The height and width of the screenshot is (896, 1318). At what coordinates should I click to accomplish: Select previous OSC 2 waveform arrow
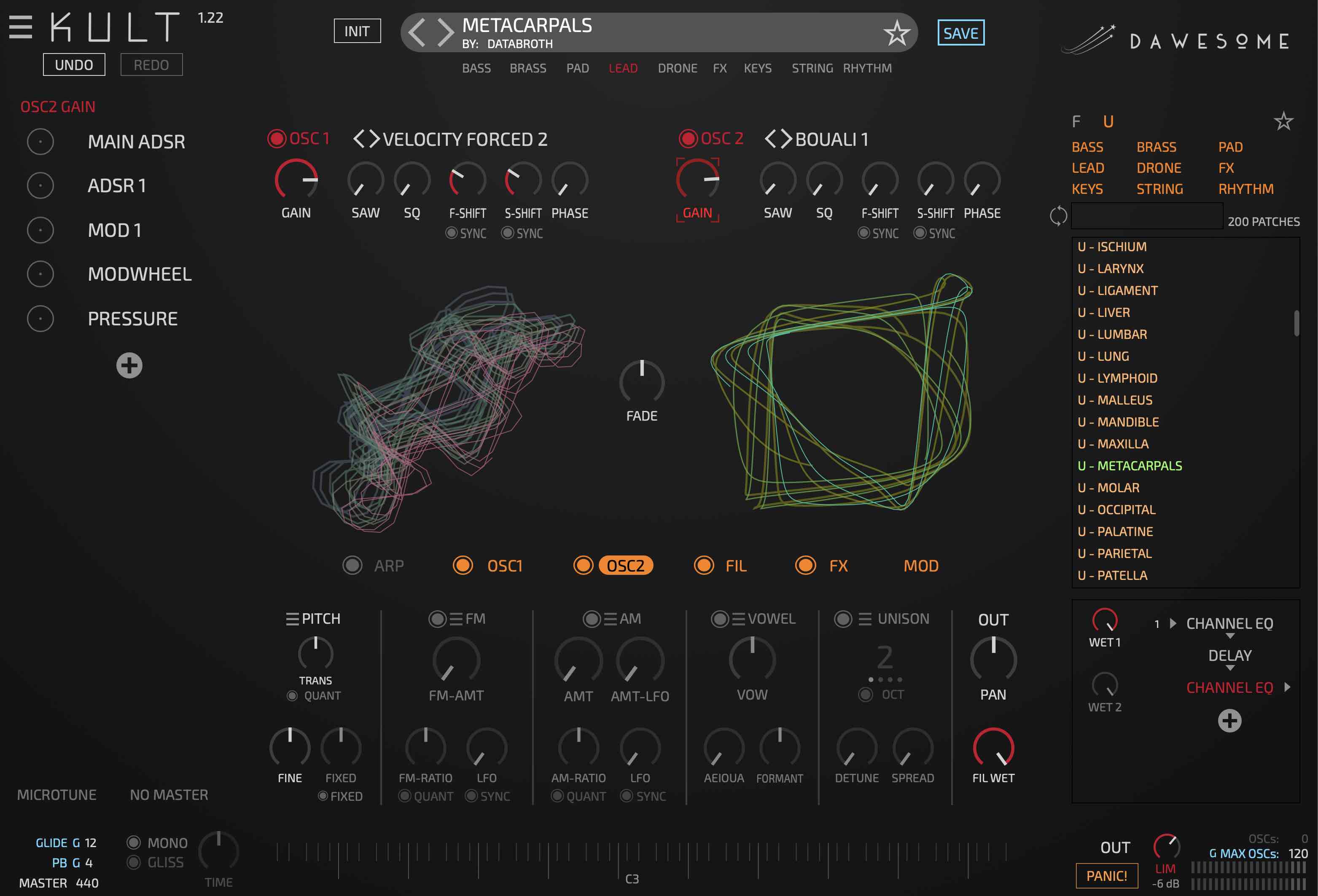(x=770, y=139)
